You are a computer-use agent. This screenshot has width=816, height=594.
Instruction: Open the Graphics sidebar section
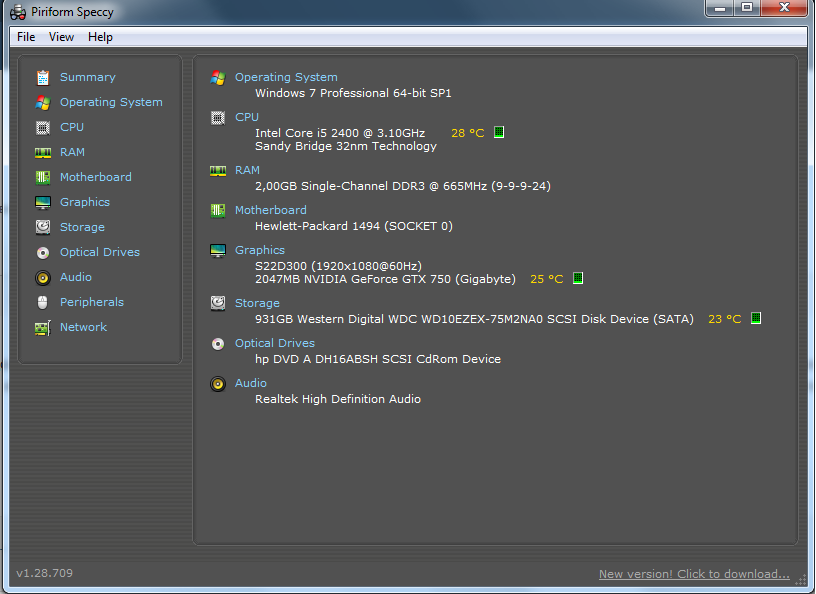click(x=85, y=202)
